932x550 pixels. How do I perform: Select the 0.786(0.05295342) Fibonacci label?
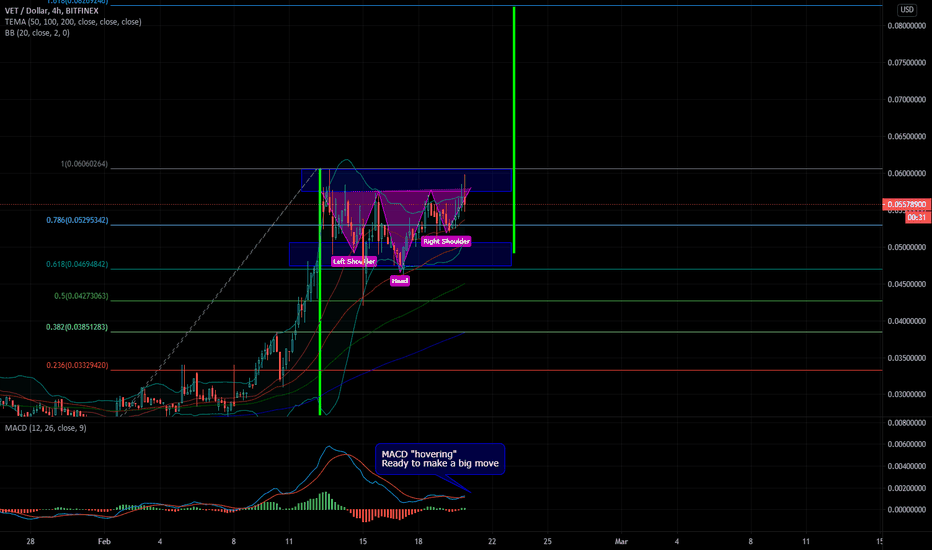tap(77, 221)
